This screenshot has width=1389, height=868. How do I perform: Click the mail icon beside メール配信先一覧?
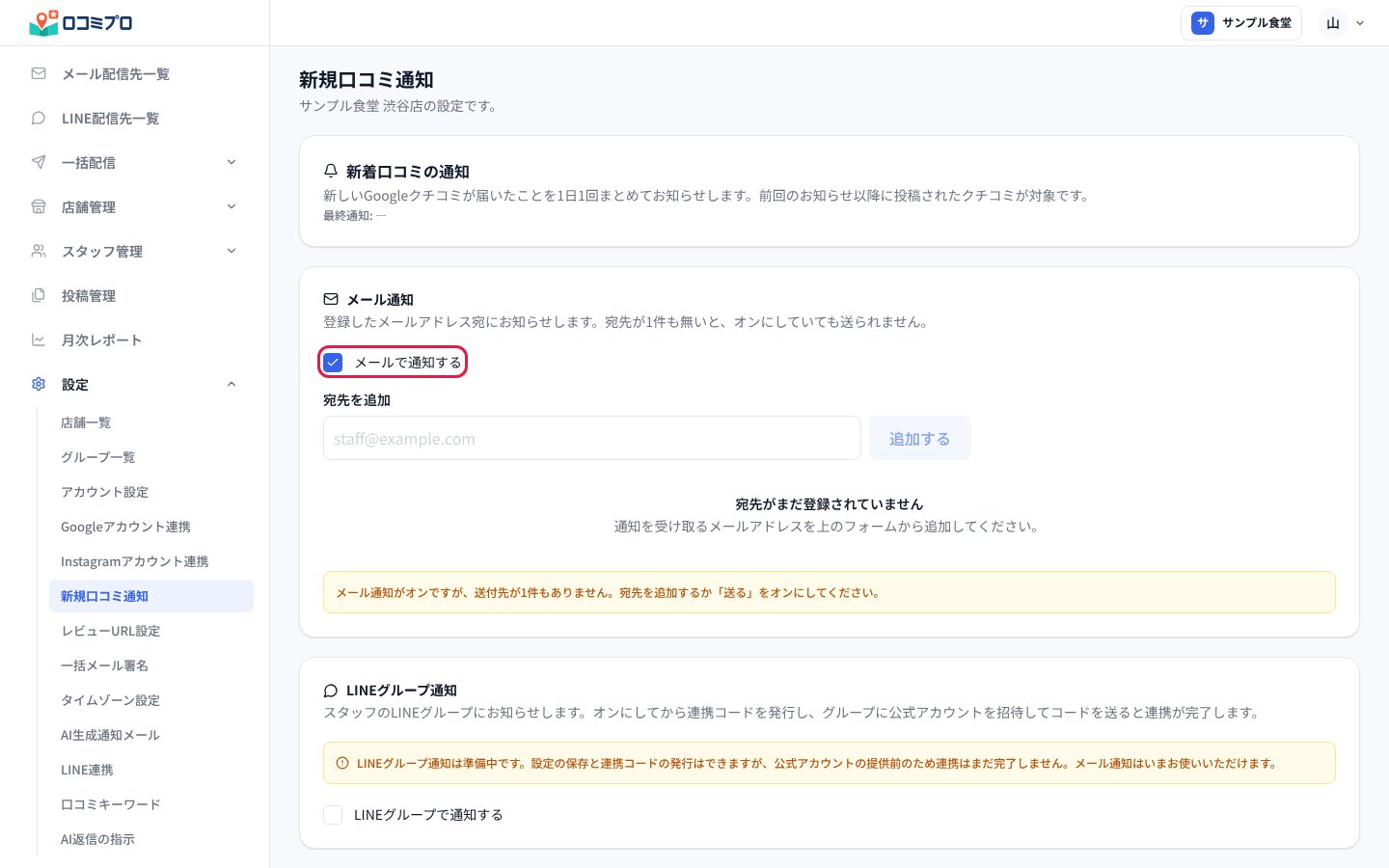point(39,73)
